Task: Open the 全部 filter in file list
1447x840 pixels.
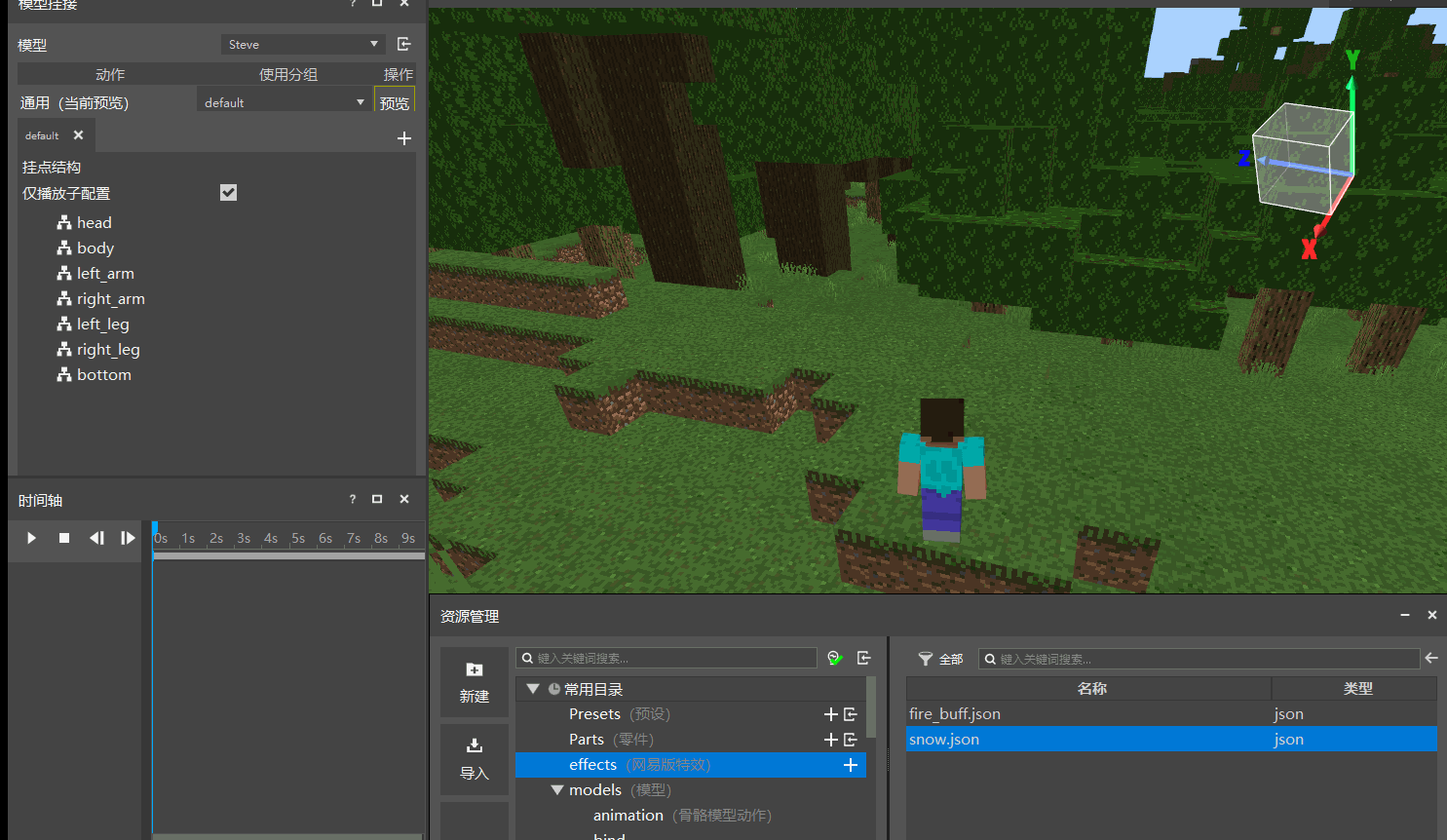Action: click(940, 659)
